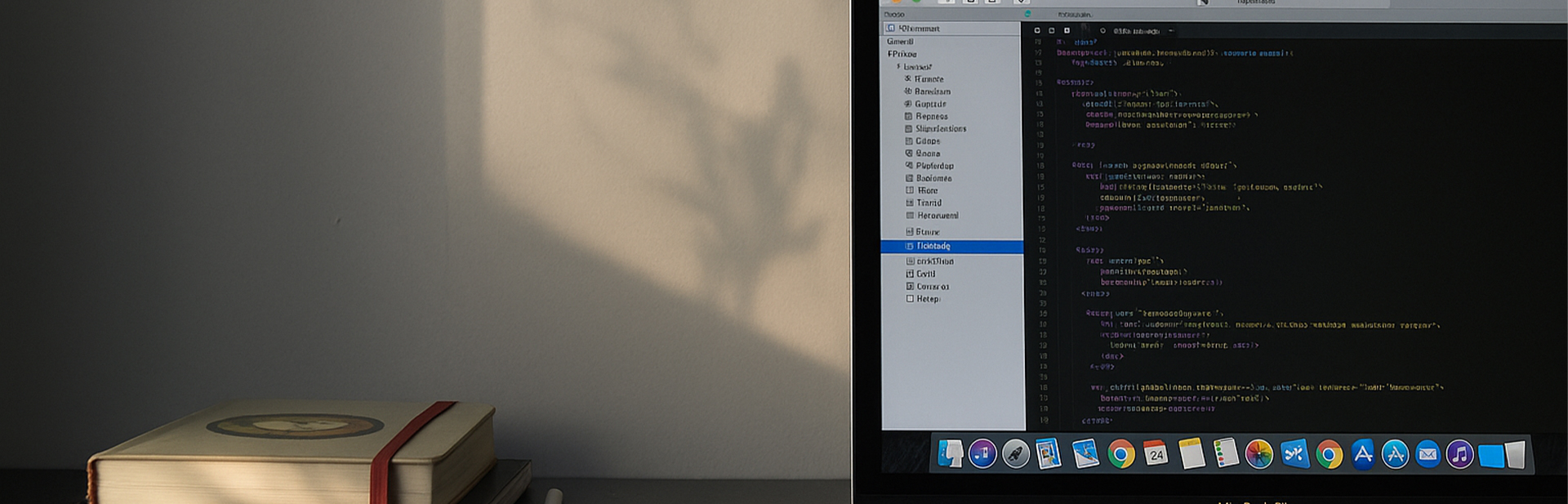The image size is (1568, 504).
Task: Launch iTunes music note icon
Action: point(1459,454)
